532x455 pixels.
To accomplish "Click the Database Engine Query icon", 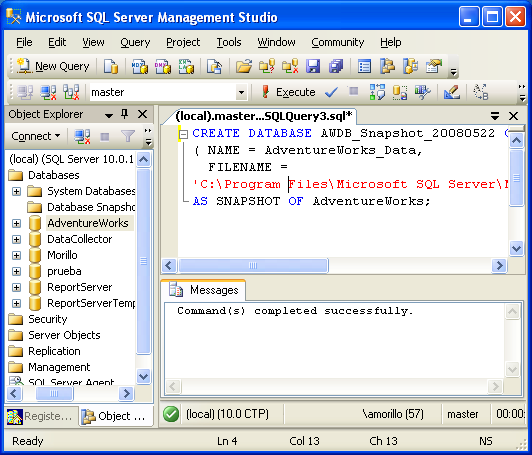I will (x=111, y=66).
